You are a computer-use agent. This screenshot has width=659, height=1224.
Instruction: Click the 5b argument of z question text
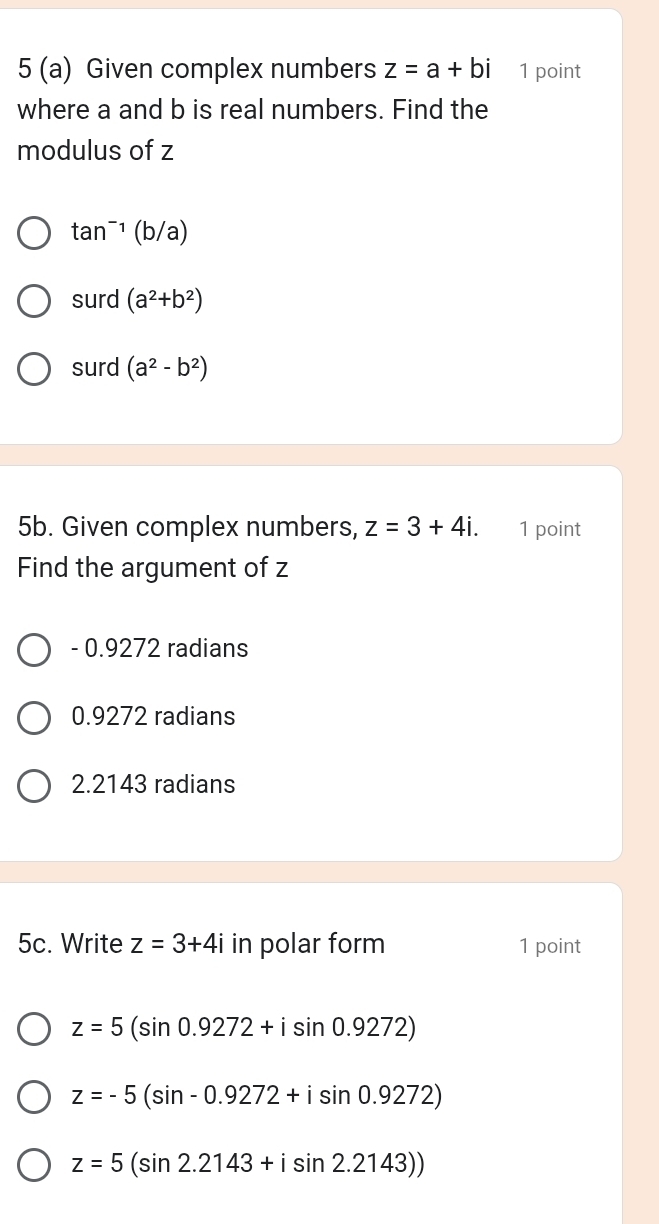coord(248,547)
